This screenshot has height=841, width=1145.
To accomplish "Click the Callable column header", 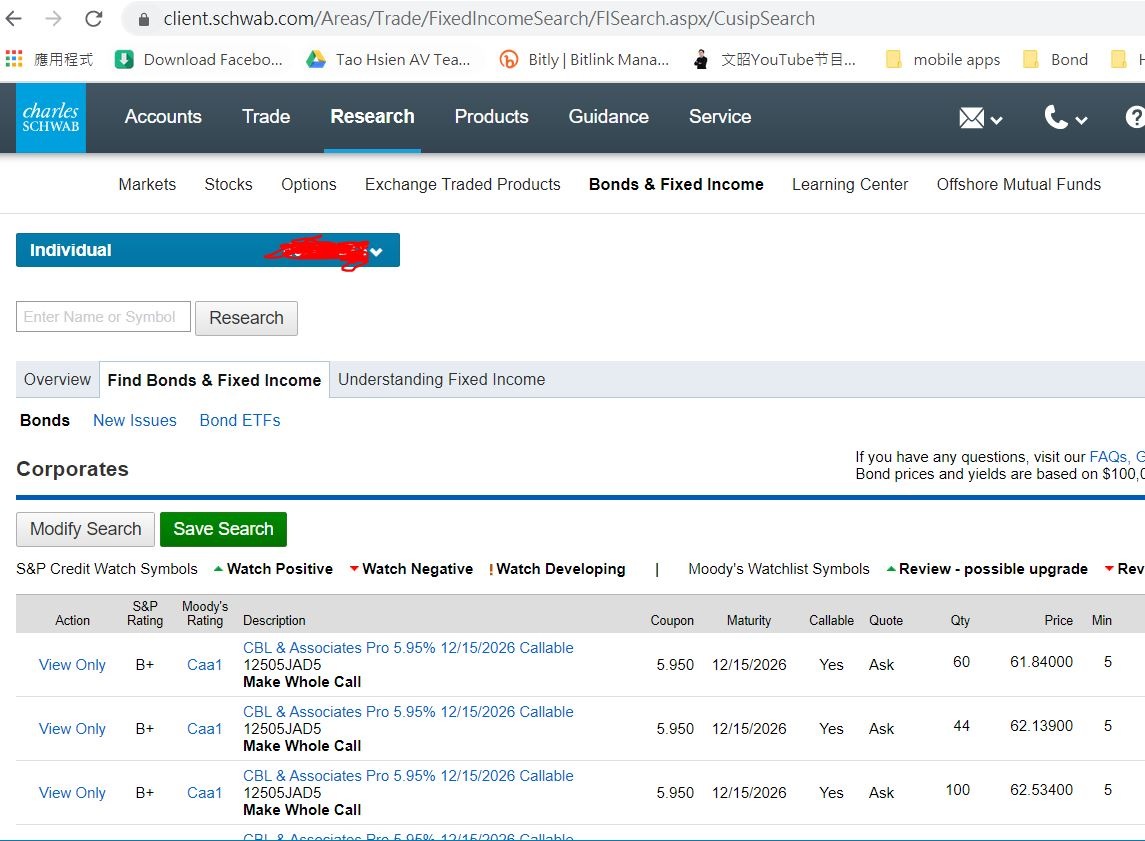I will point(831,621).
